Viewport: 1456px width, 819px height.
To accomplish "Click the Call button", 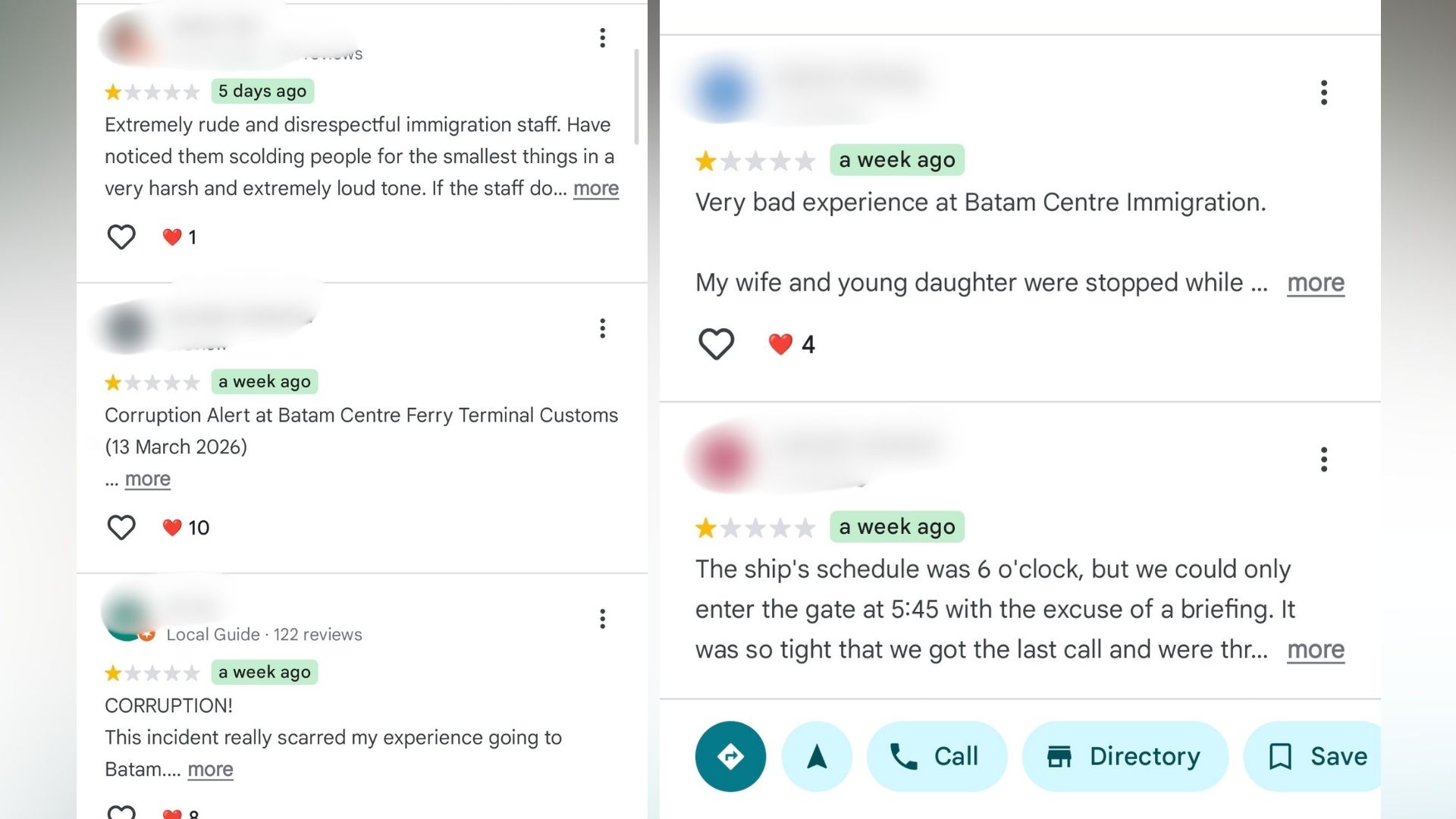I will click(x=937, y=756).
